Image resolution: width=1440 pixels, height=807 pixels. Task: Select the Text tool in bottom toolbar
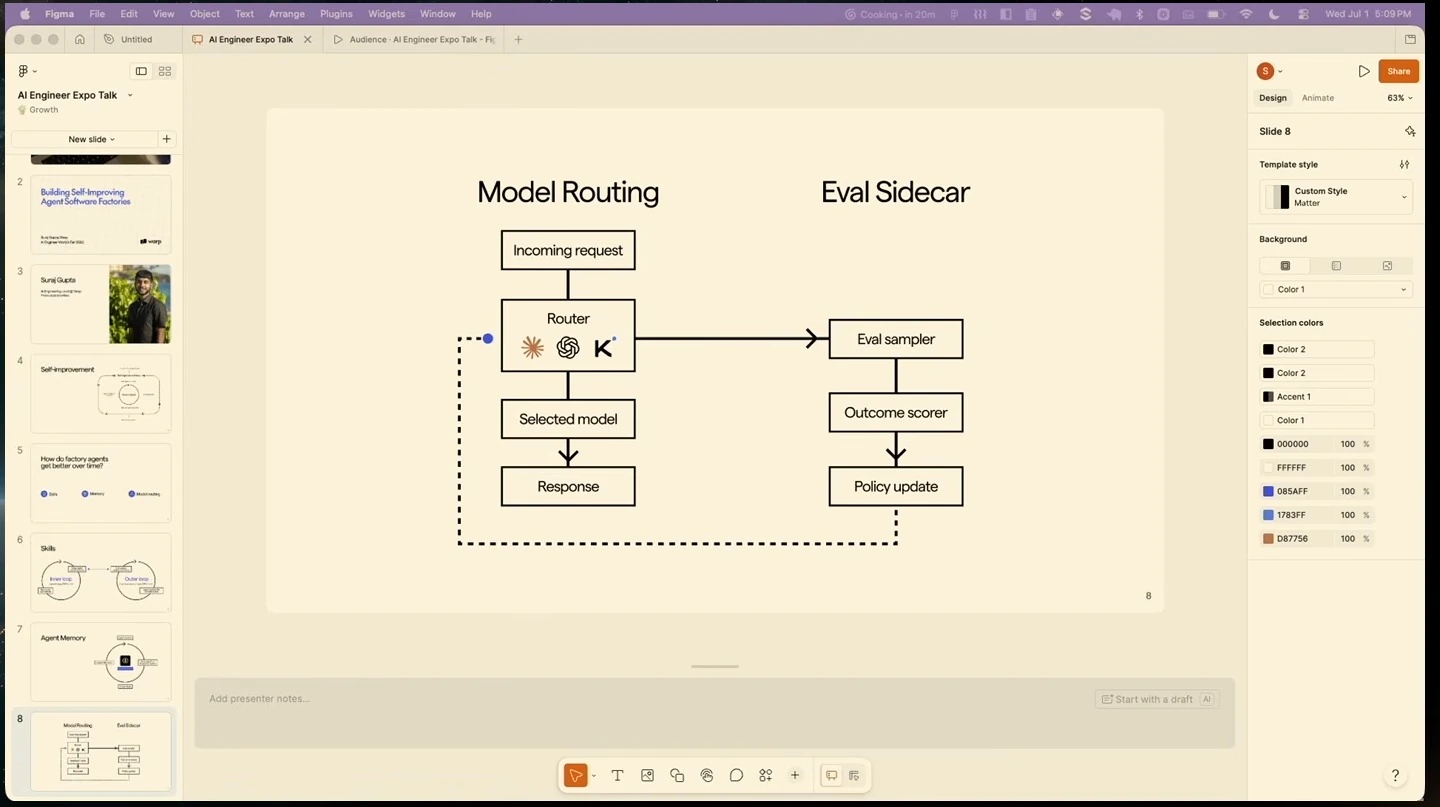(617, 775)
